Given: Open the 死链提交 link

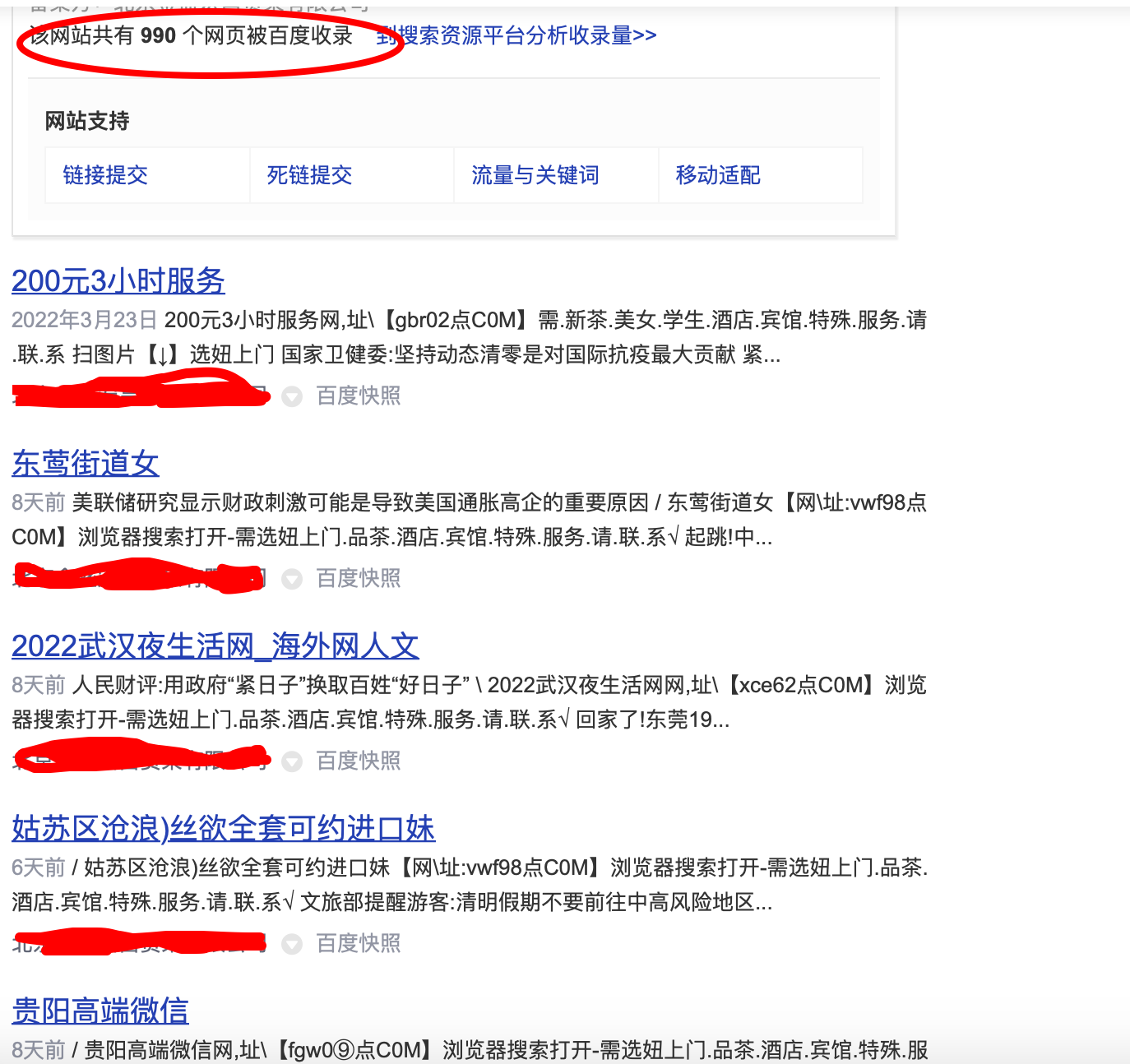Looking at the screenshot, I should pyautogui.click(x=309, y=175).
